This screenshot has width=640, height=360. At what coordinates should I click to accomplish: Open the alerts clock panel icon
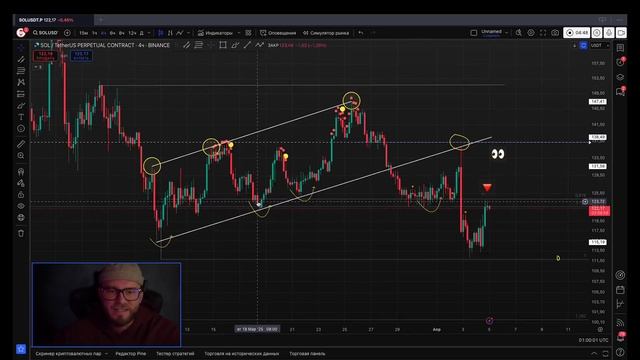pos(620,62)
